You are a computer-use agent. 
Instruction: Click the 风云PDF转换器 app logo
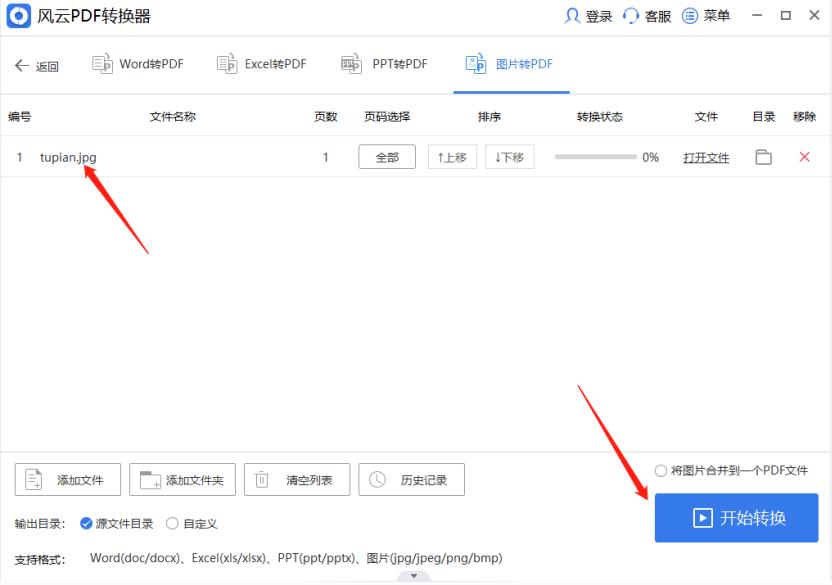(x=17, y=15)
